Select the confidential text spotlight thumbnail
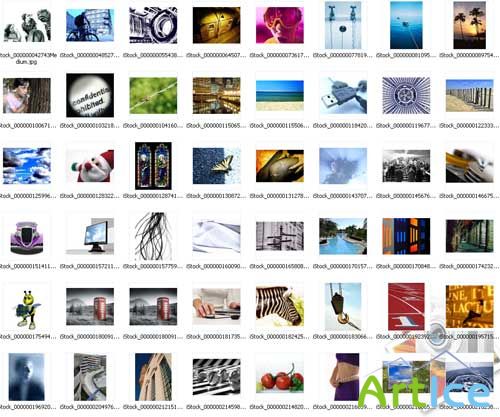This screenshot has width=500, height=417. 90,95
